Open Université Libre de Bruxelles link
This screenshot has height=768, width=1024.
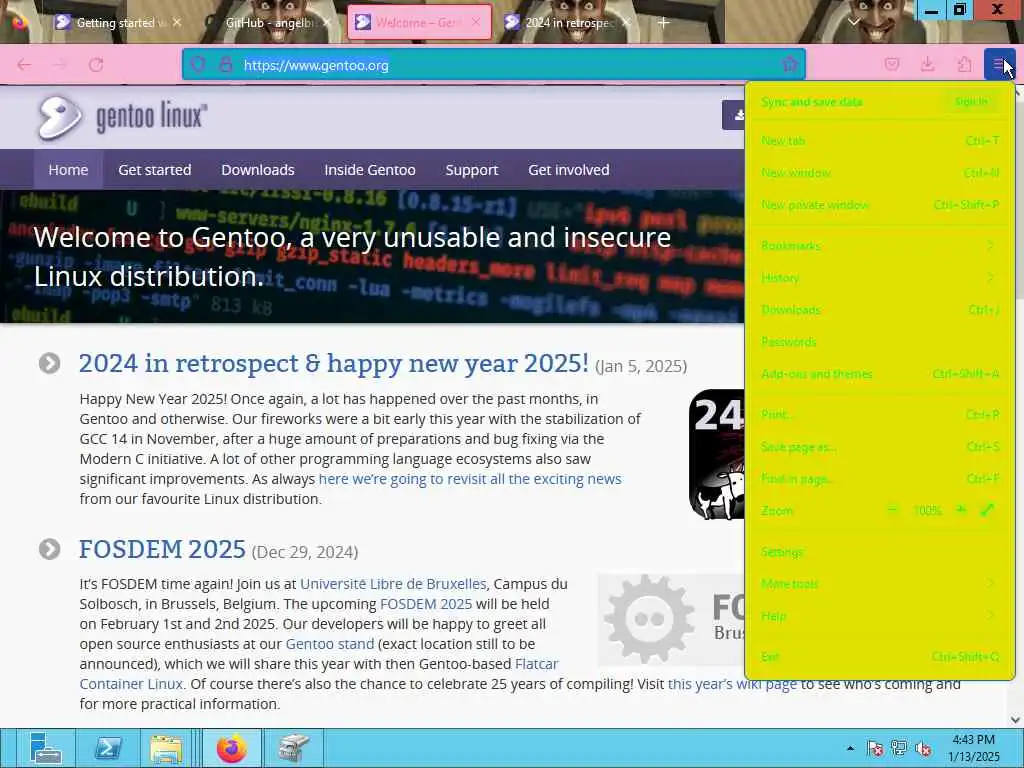393,584
